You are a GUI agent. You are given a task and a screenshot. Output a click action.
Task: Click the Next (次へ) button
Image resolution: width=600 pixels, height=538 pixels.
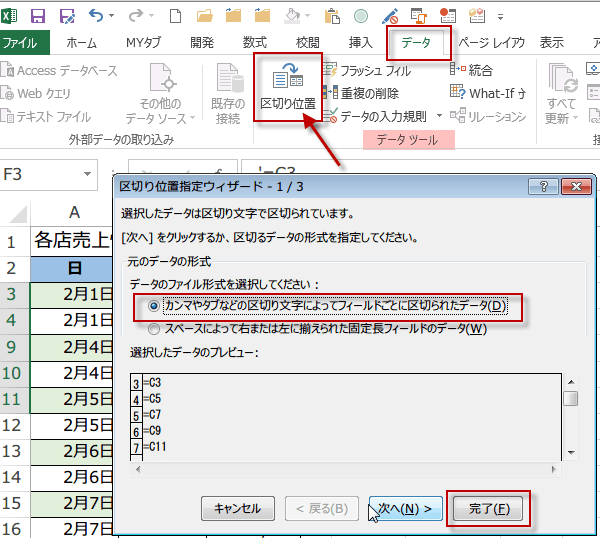[405, 509]
